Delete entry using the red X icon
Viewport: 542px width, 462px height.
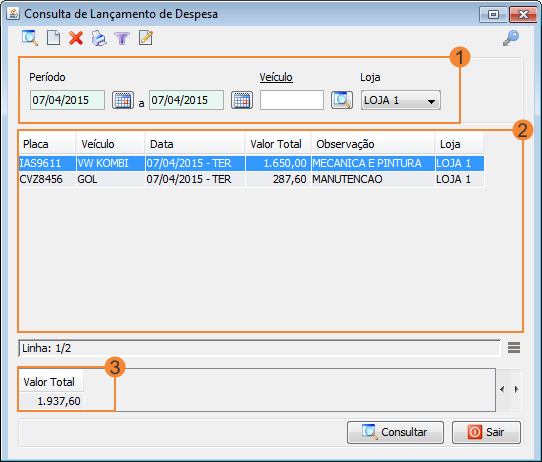pos(76,38)
